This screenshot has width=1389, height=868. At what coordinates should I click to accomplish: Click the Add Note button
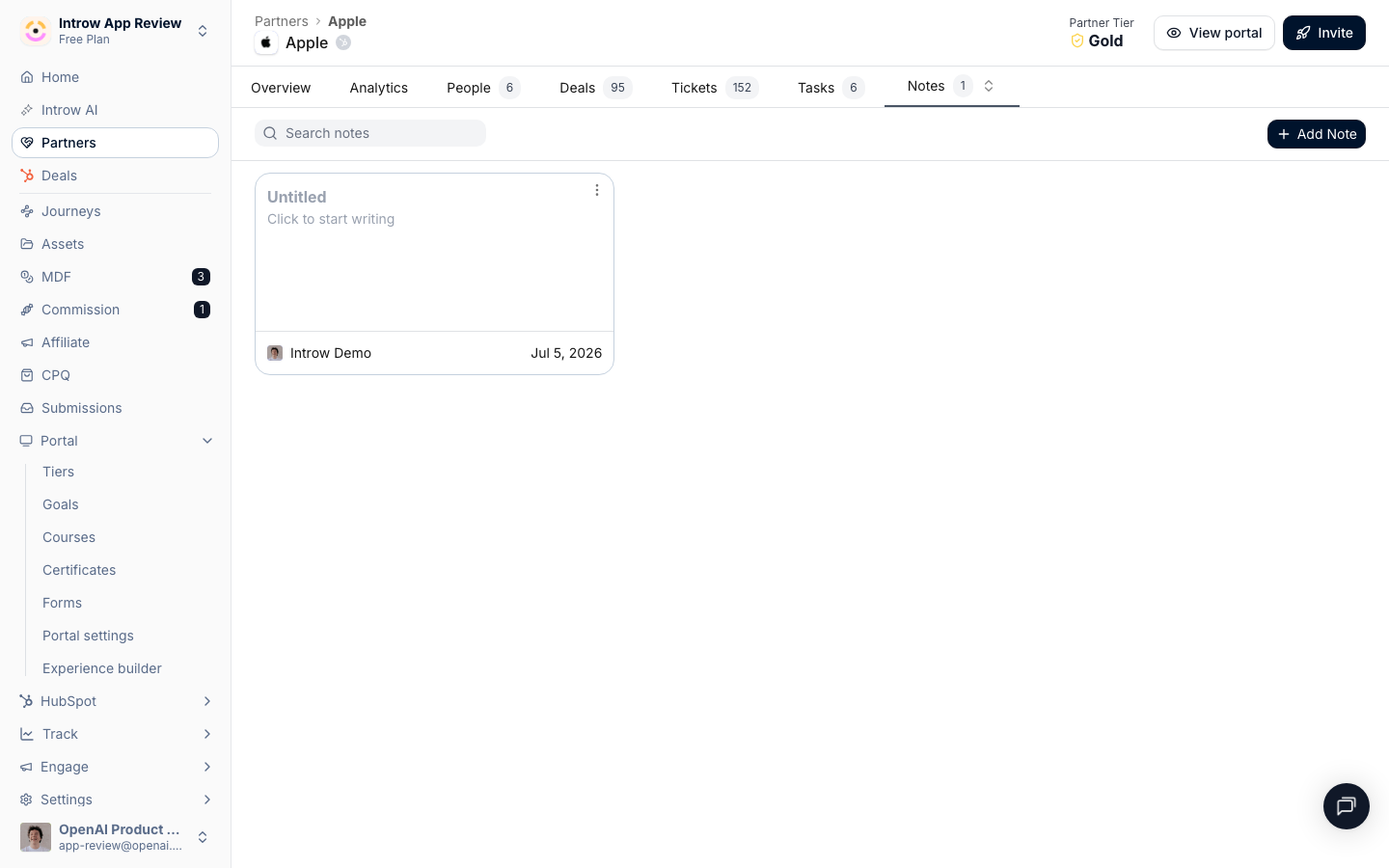pyautogui.click(x=1317, y=134)
